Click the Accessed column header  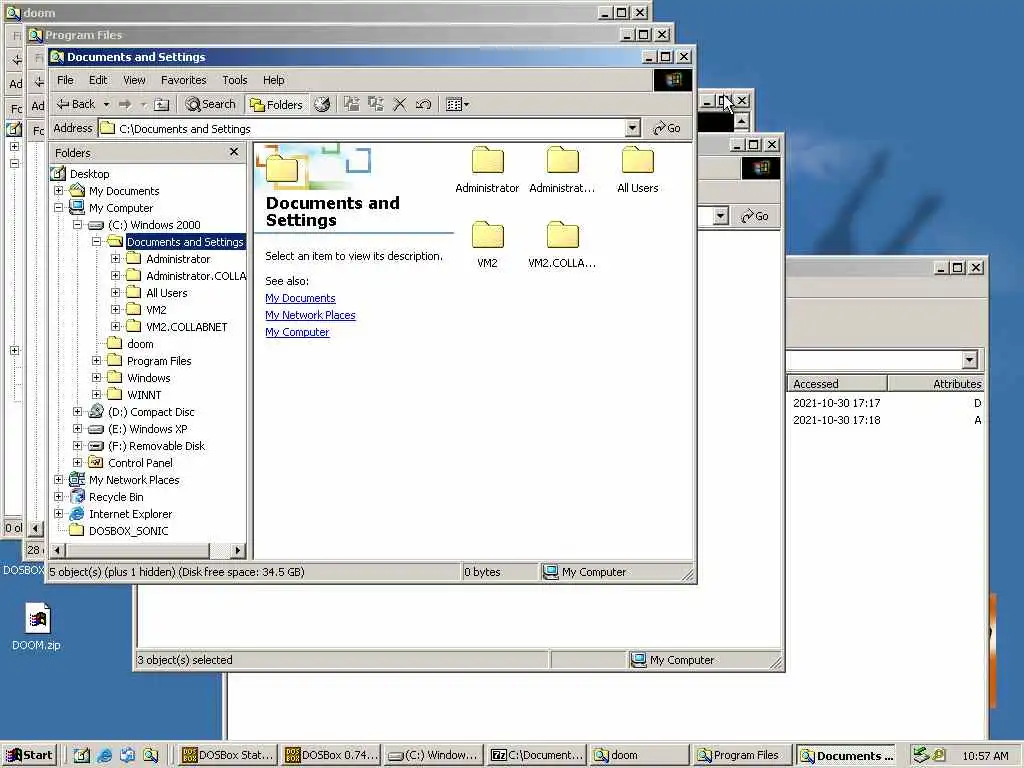tap(837, 383)
